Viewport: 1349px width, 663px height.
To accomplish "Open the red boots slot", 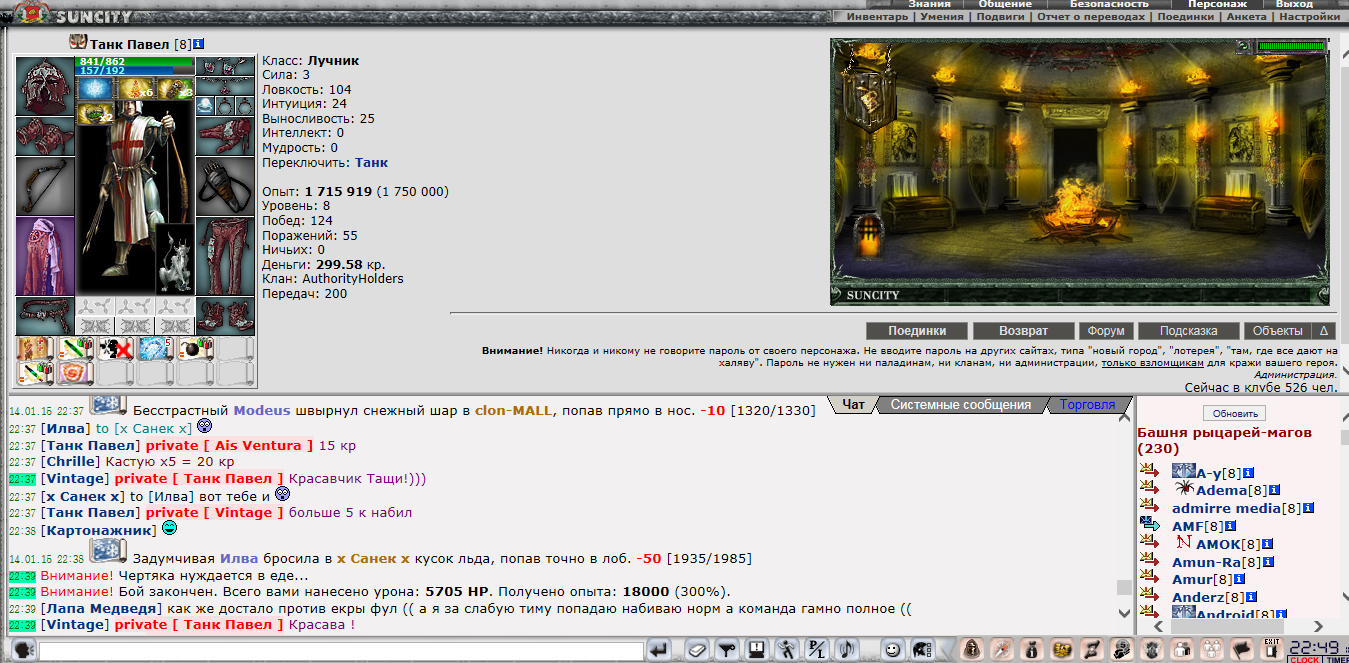I will tap(226, 316).
